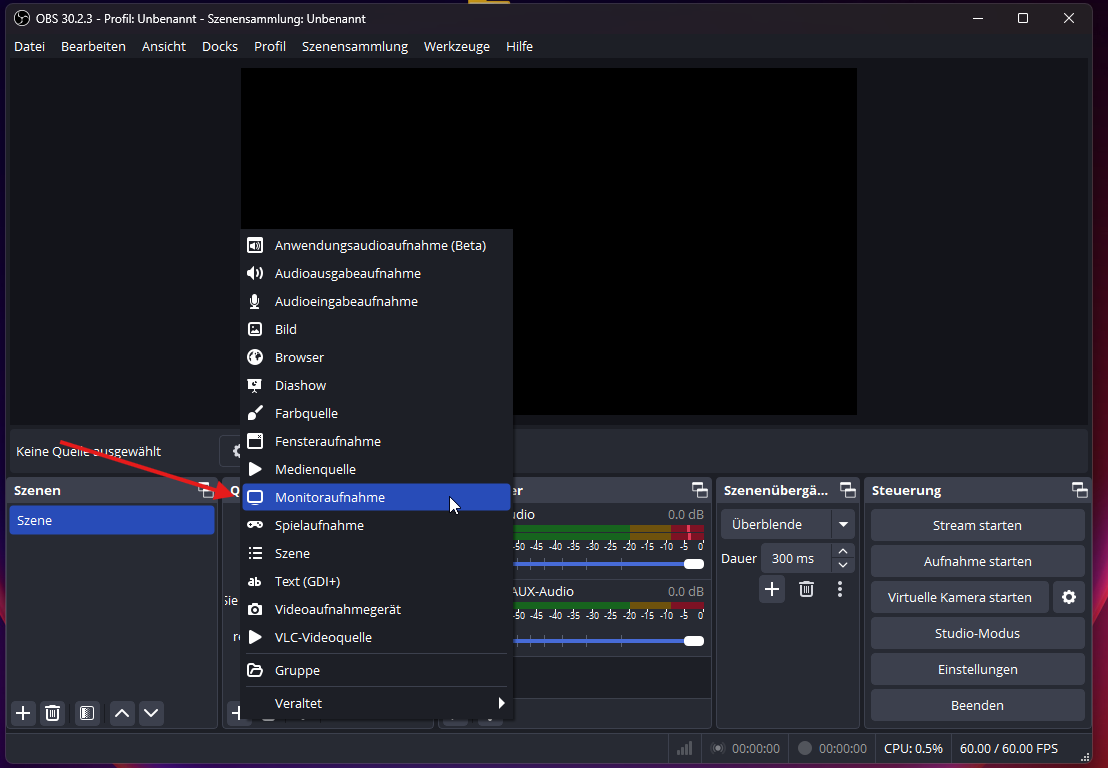This screenshot has width=1108, height=768.
Task: Click the 'CPU: 0.5%' status bar entry
Action: [913, 748]
